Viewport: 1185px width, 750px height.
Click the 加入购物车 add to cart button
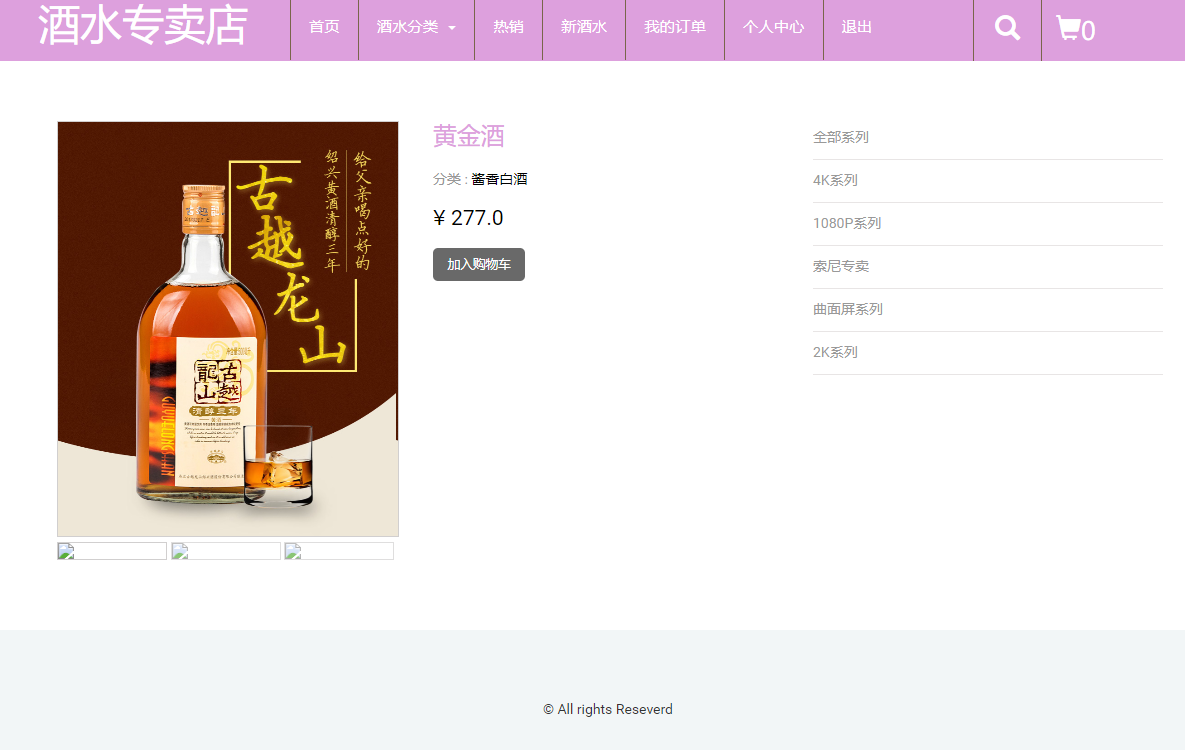[x=478, y=264]
